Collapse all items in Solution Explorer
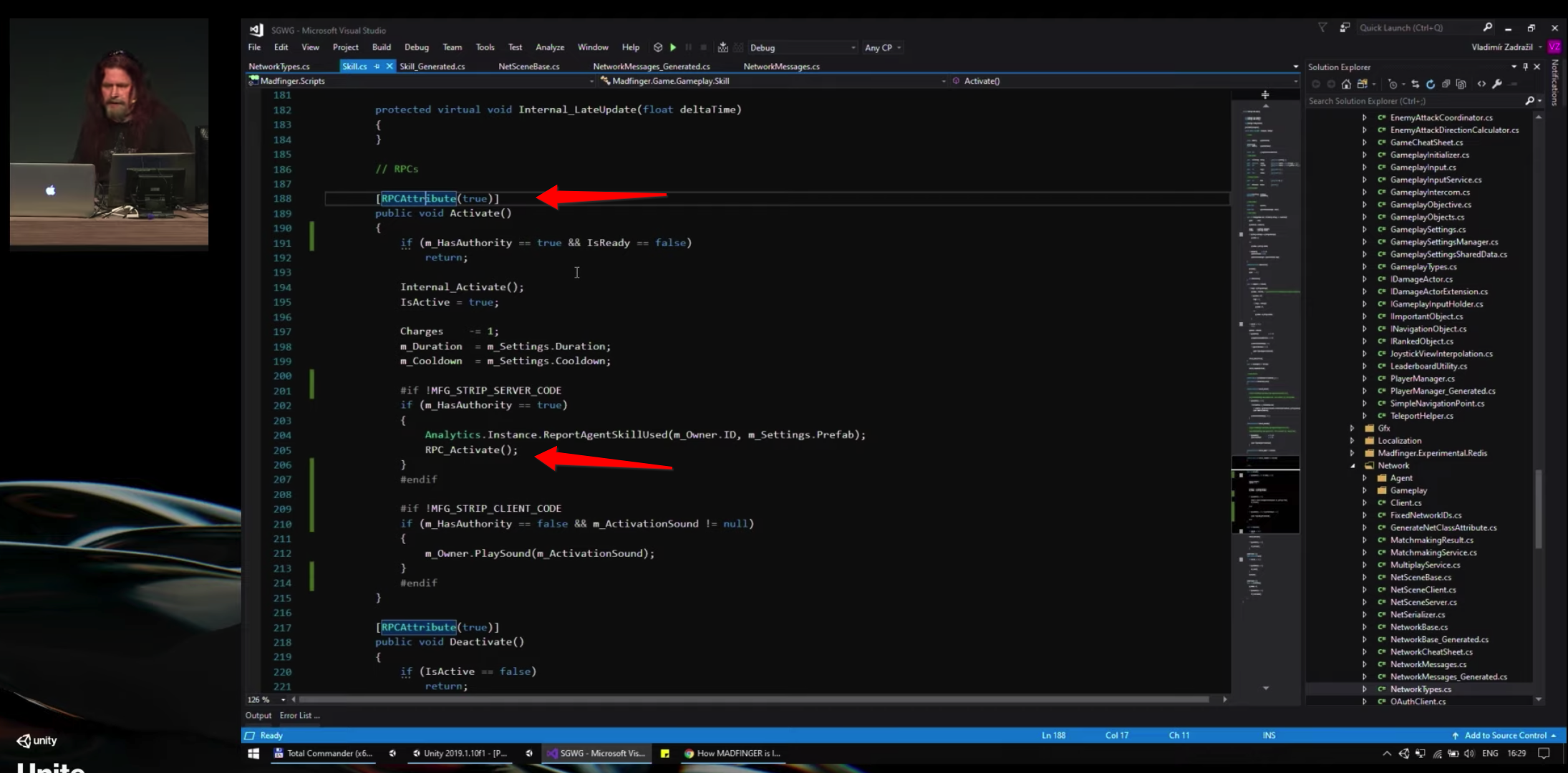Image resolution: width=1568 pixels, height=773 pixels. [1446, 84]
